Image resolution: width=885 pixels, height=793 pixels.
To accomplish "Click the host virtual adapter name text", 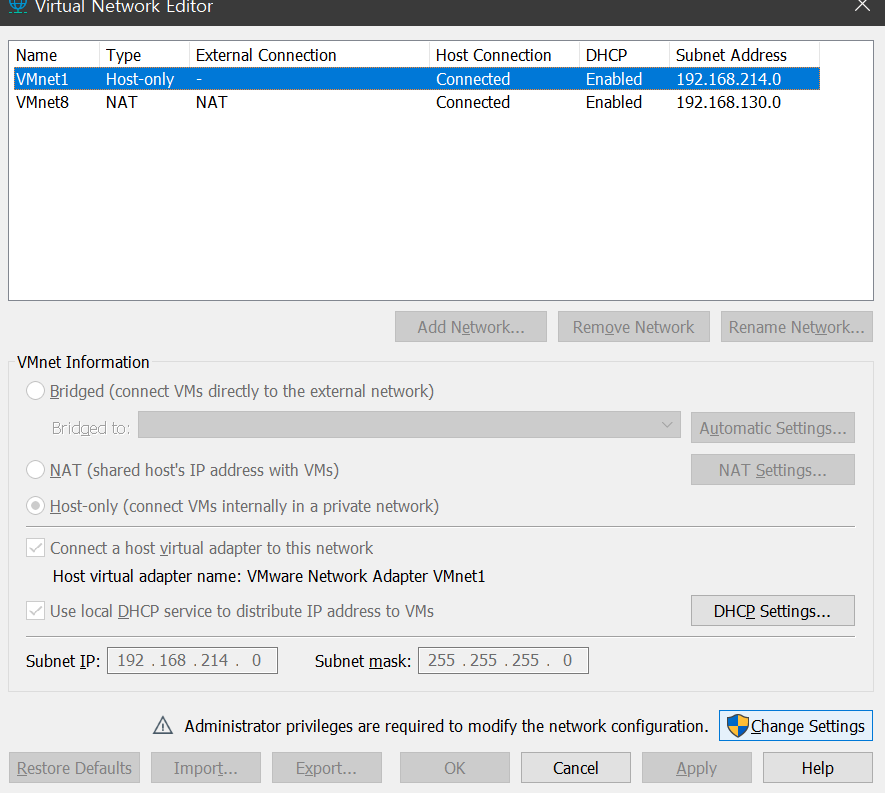I will tap(269, 576).
